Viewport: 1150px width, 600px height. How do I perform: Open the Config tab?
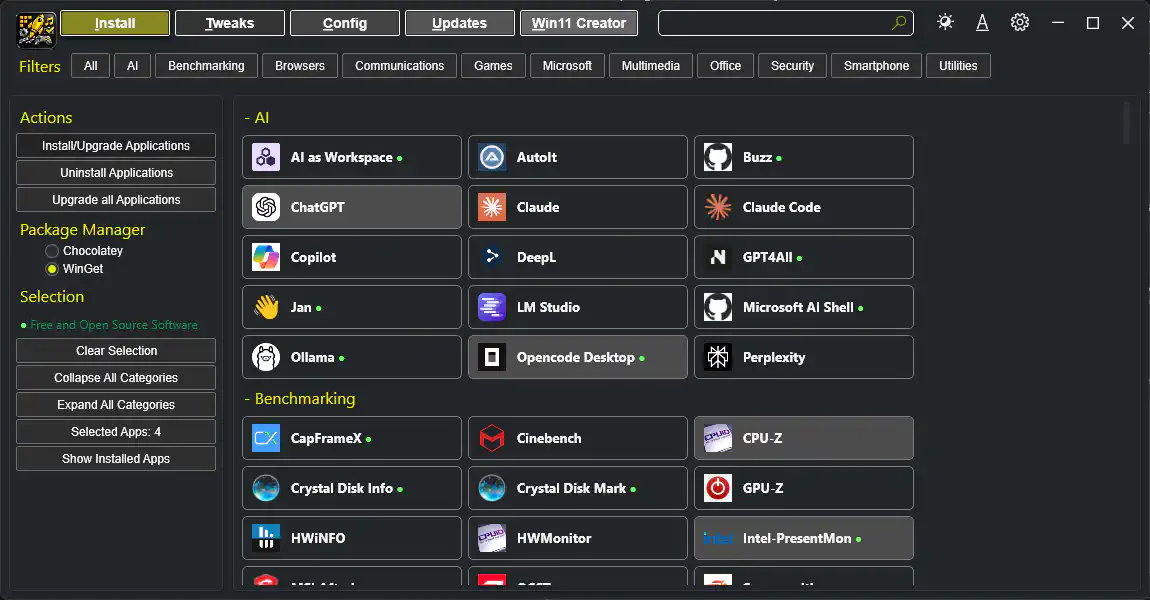345,23
